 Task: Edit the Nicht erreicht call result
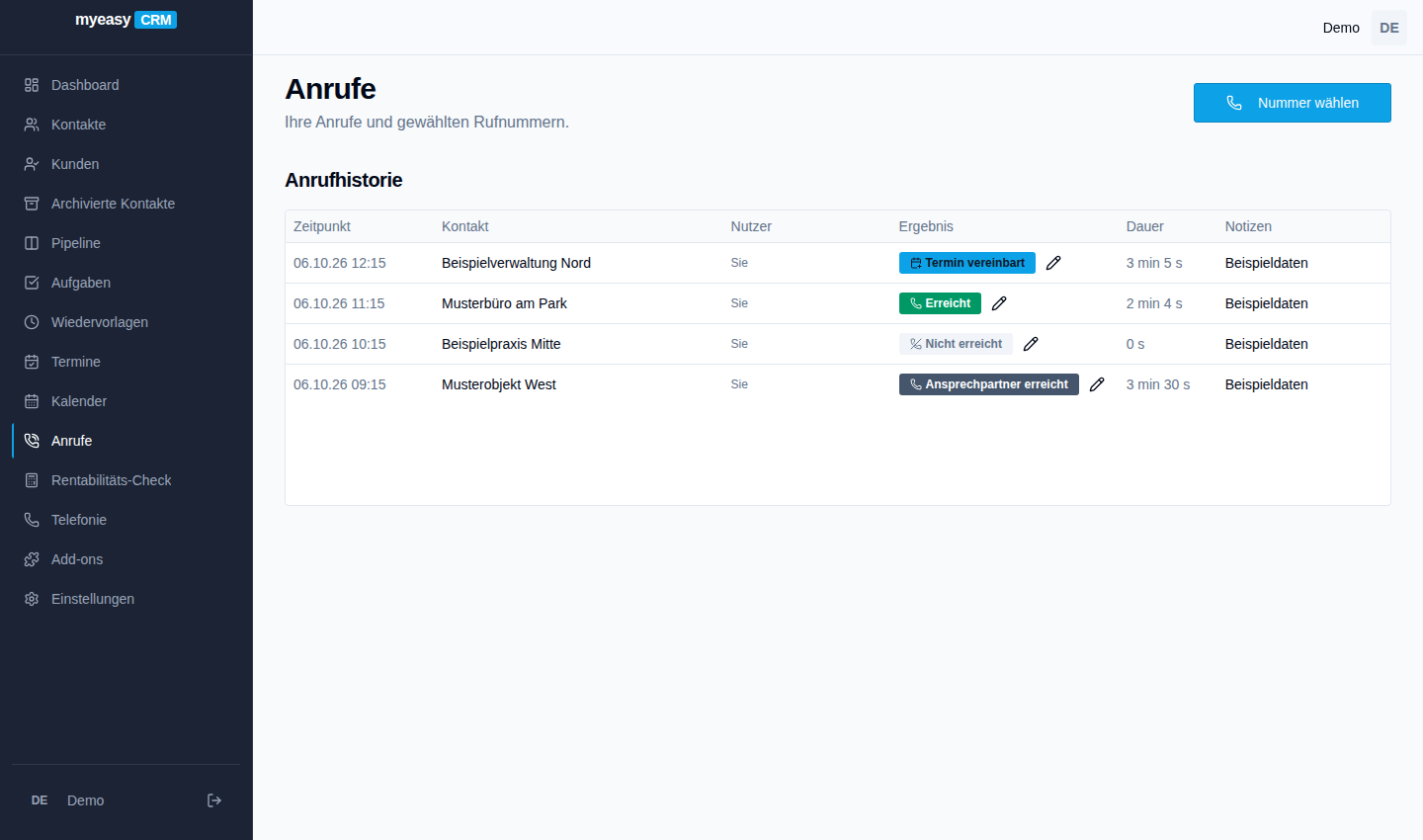pyautogui.click(x=1031, y=344)
